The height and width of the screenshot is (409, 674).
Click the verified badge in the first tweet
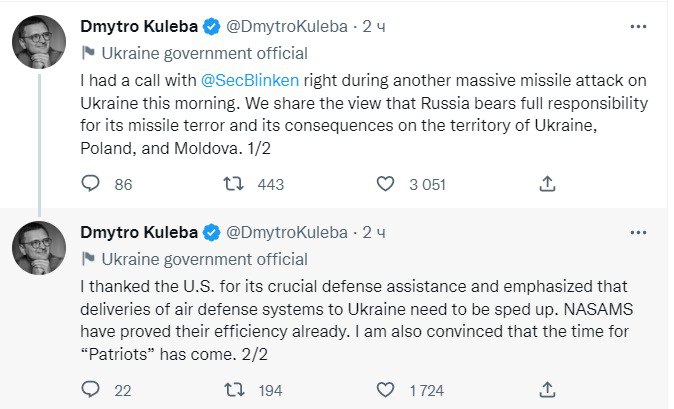click(211, 27)
